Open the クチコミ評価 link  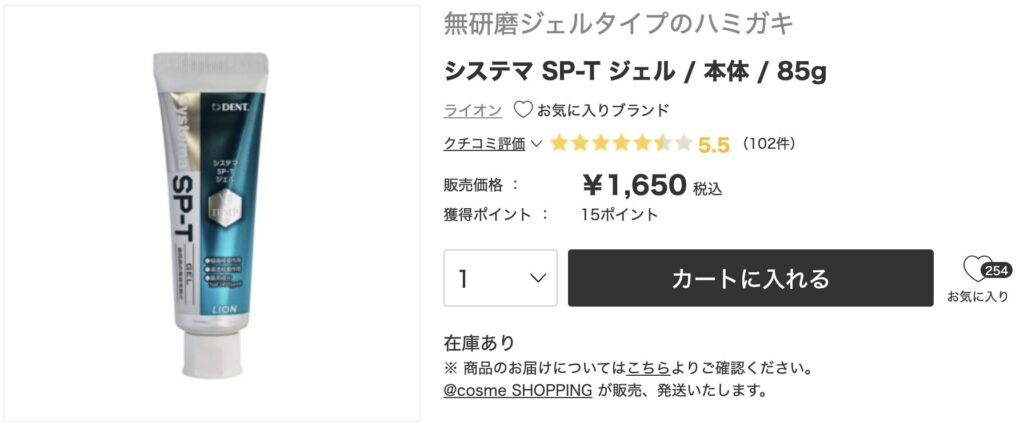coord(484,144)
